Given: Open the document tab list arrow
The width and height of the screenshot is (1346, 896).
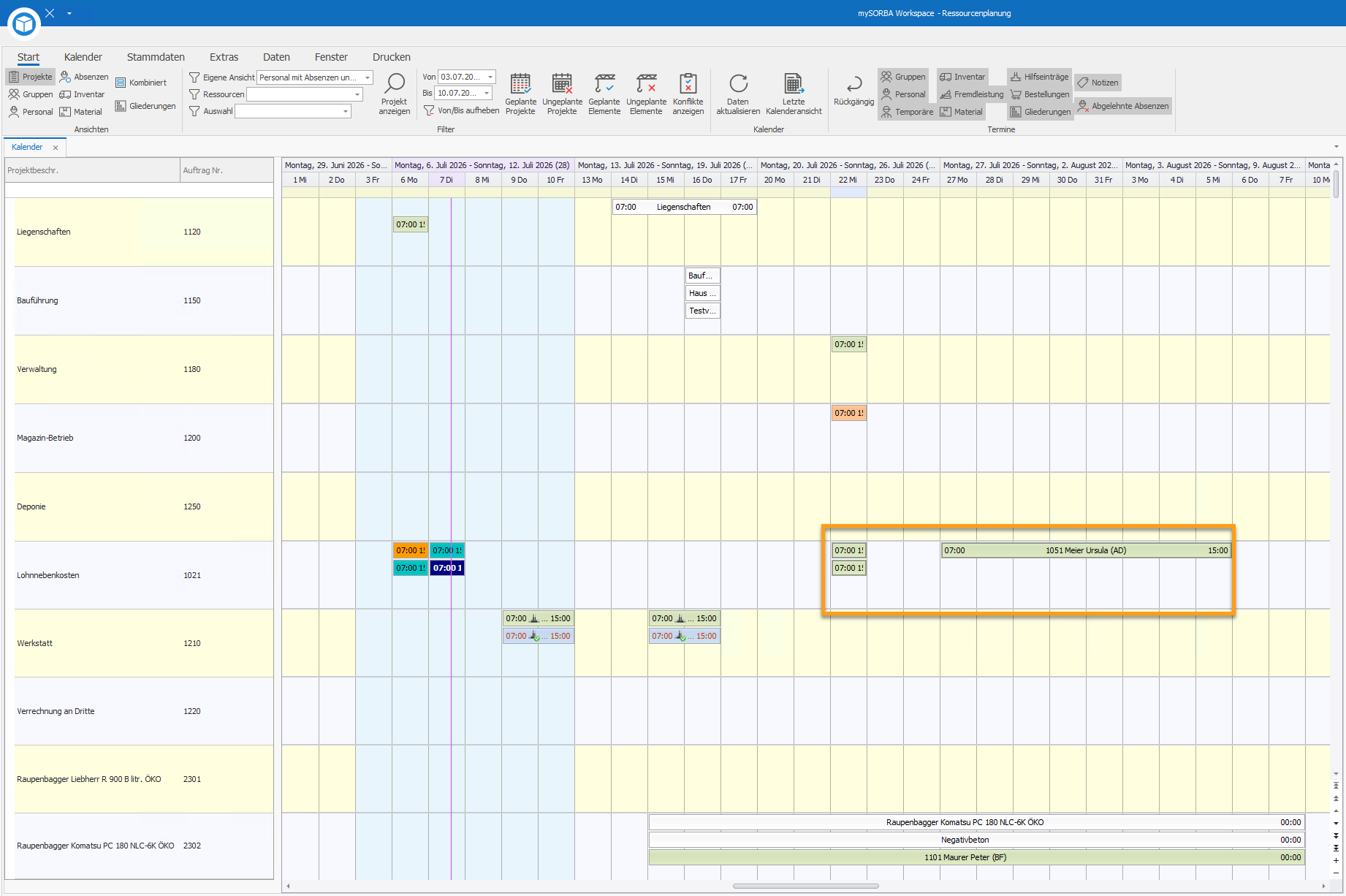Looking at the screenshot, I should [x=1336, y=147].
